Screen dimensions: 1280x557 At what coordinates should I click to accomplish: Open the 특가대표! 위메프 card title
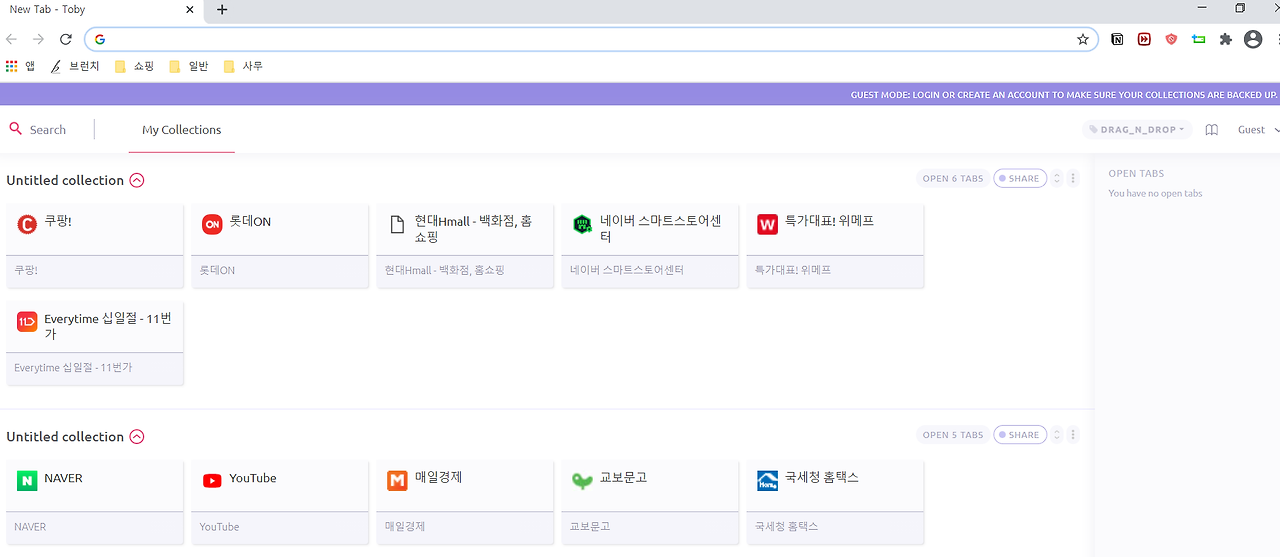point(830,221)
